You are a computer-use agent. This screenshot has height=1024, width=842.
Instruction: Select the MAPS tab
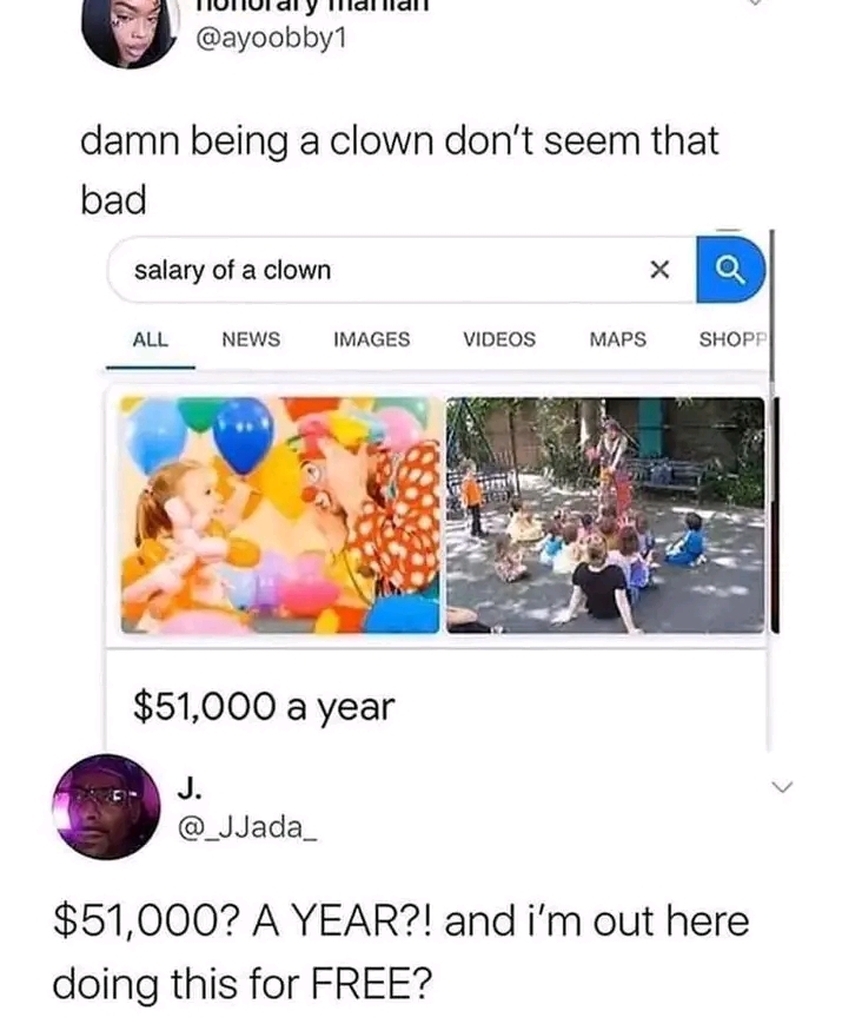tap(618, 340)
